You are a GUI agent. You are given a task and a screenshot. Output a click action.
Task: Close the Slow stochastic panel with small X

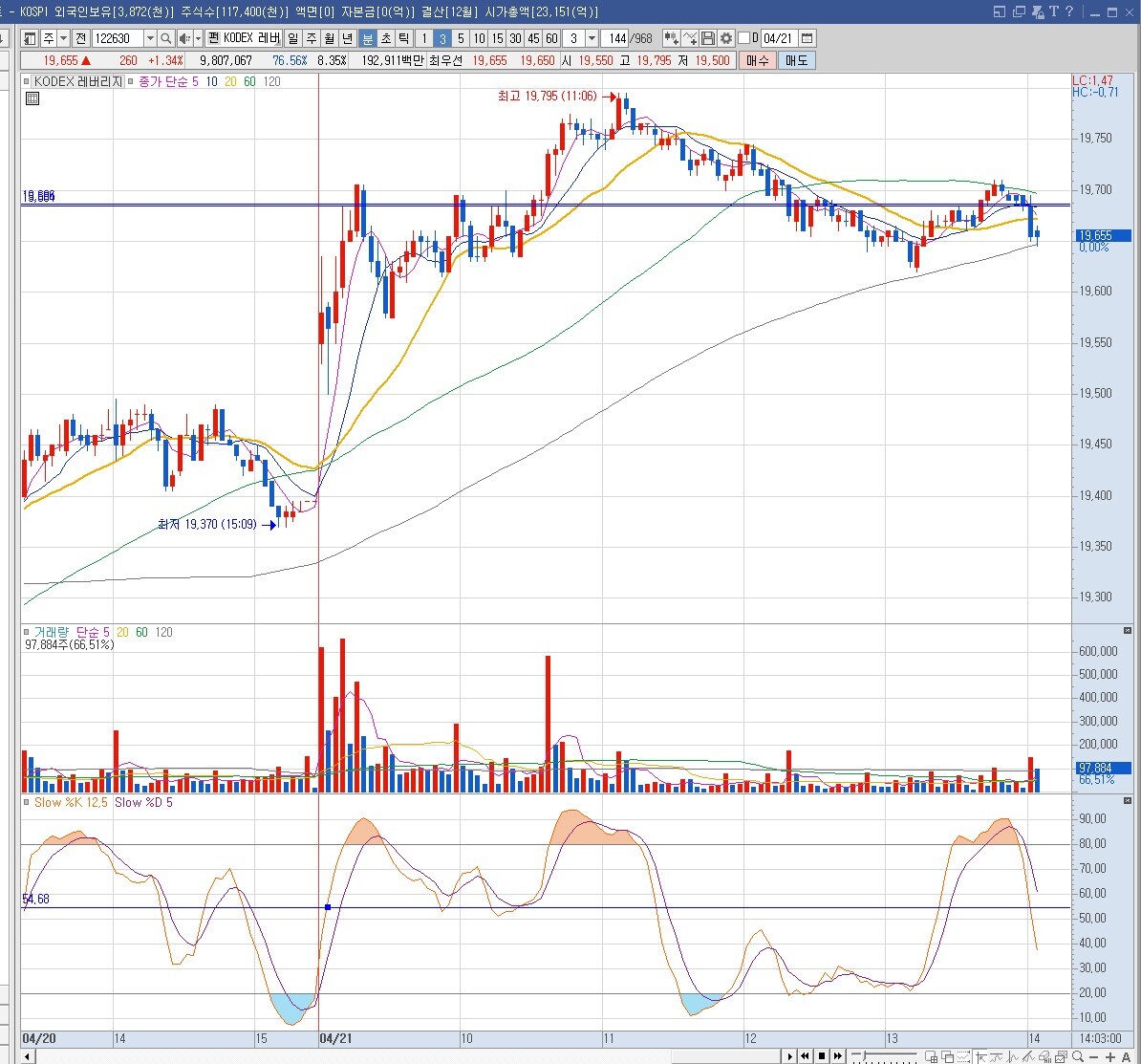1128,800
